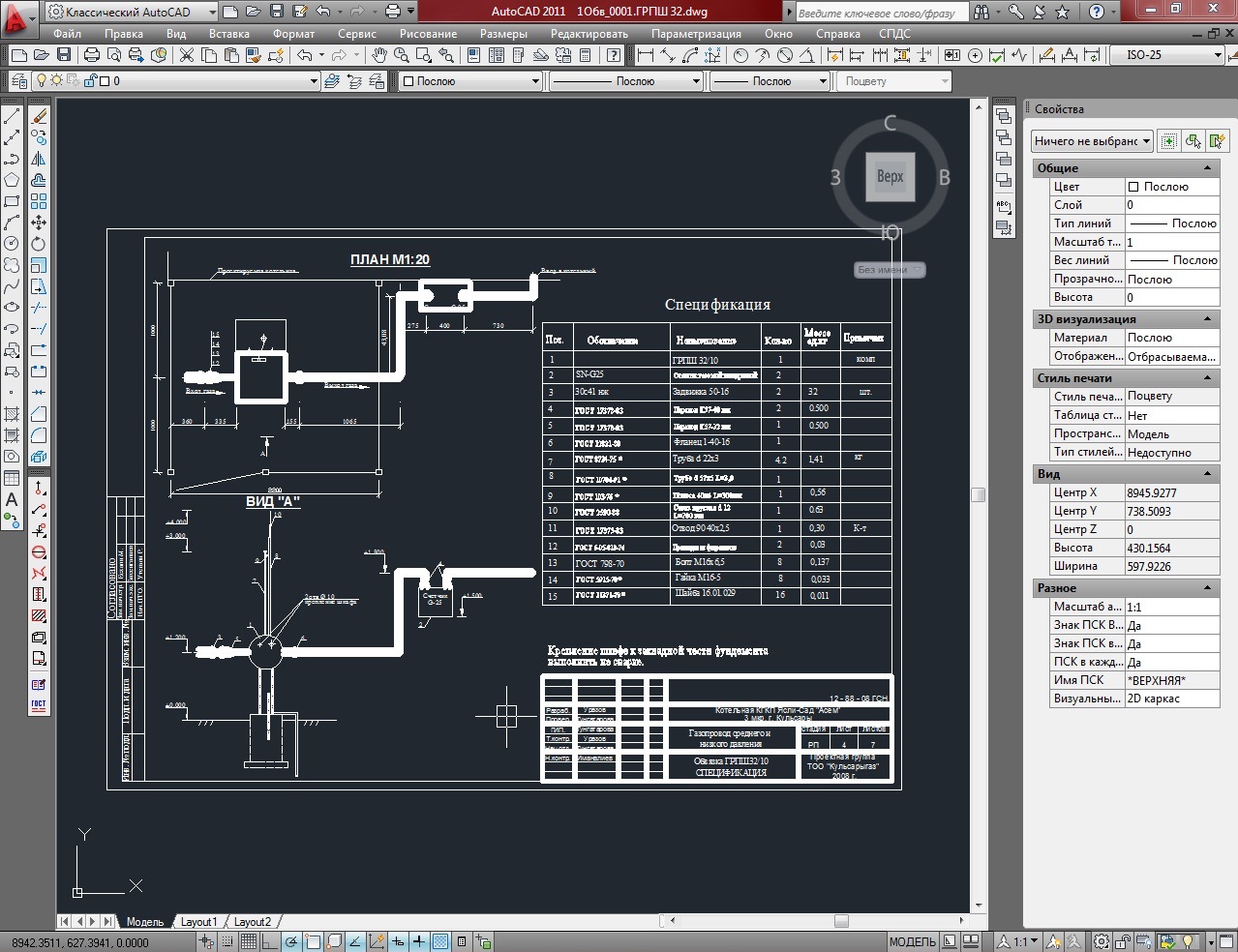The height and width of the screenshot is (952, 1238).
Task: Open the Рисование menu
Action: [x=428, y=34]
